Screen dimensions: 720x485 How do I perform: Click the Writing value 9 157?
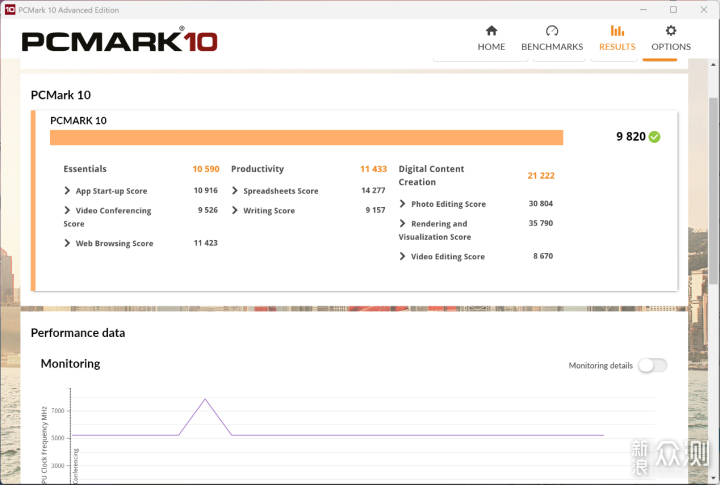point(375,210)
